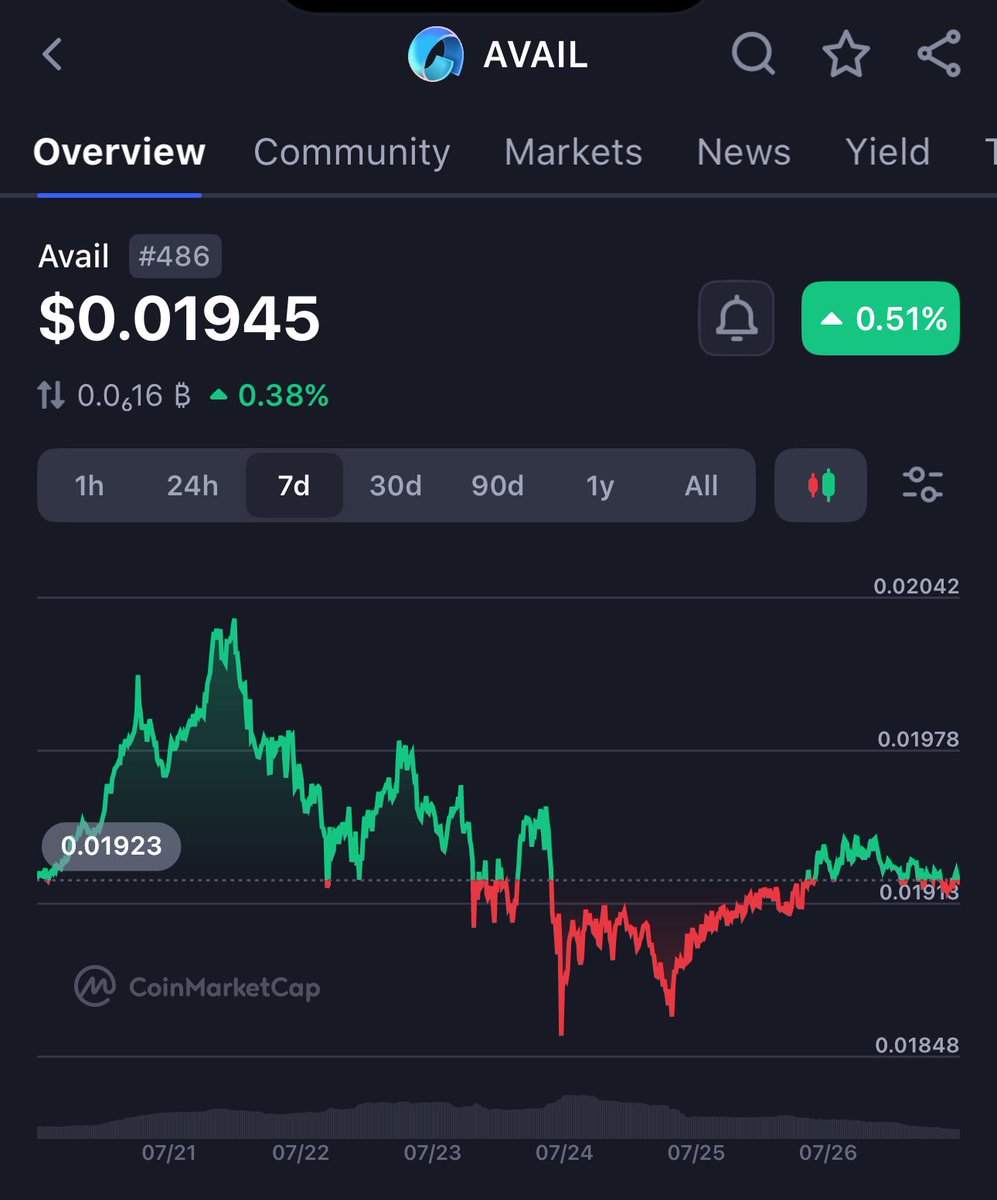The image size is (997, 1200).
Task: Tap the 07/22 date on chart axis
Action: point(301,1153)
